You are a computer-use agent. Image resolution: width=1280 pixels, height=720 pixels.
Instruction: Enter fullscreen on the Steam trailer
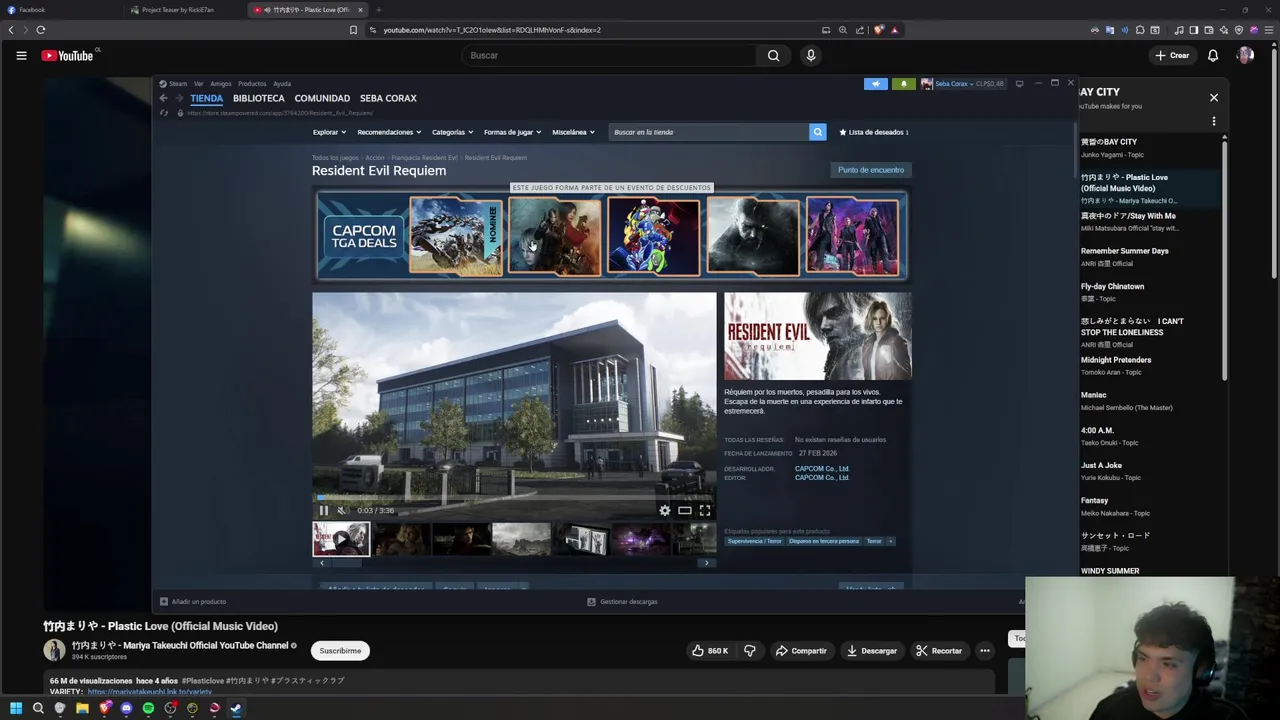tap(705, 511)
